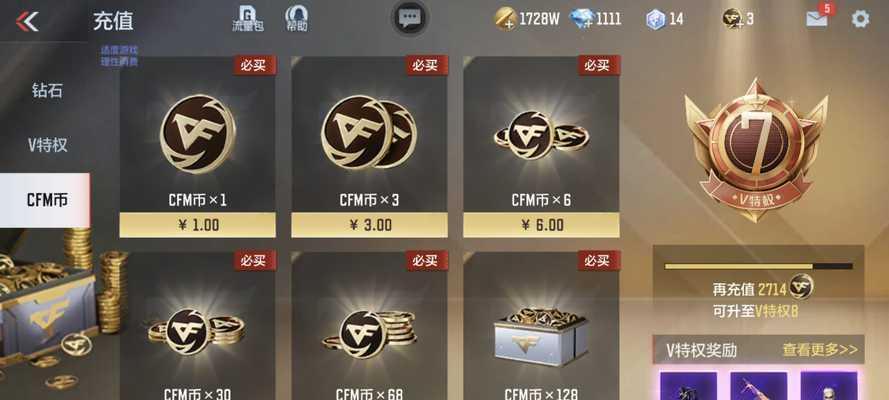Viewport: 889px width, 400px height.
Task: Tap the diamond 1111 add icon
Action: 582,19
